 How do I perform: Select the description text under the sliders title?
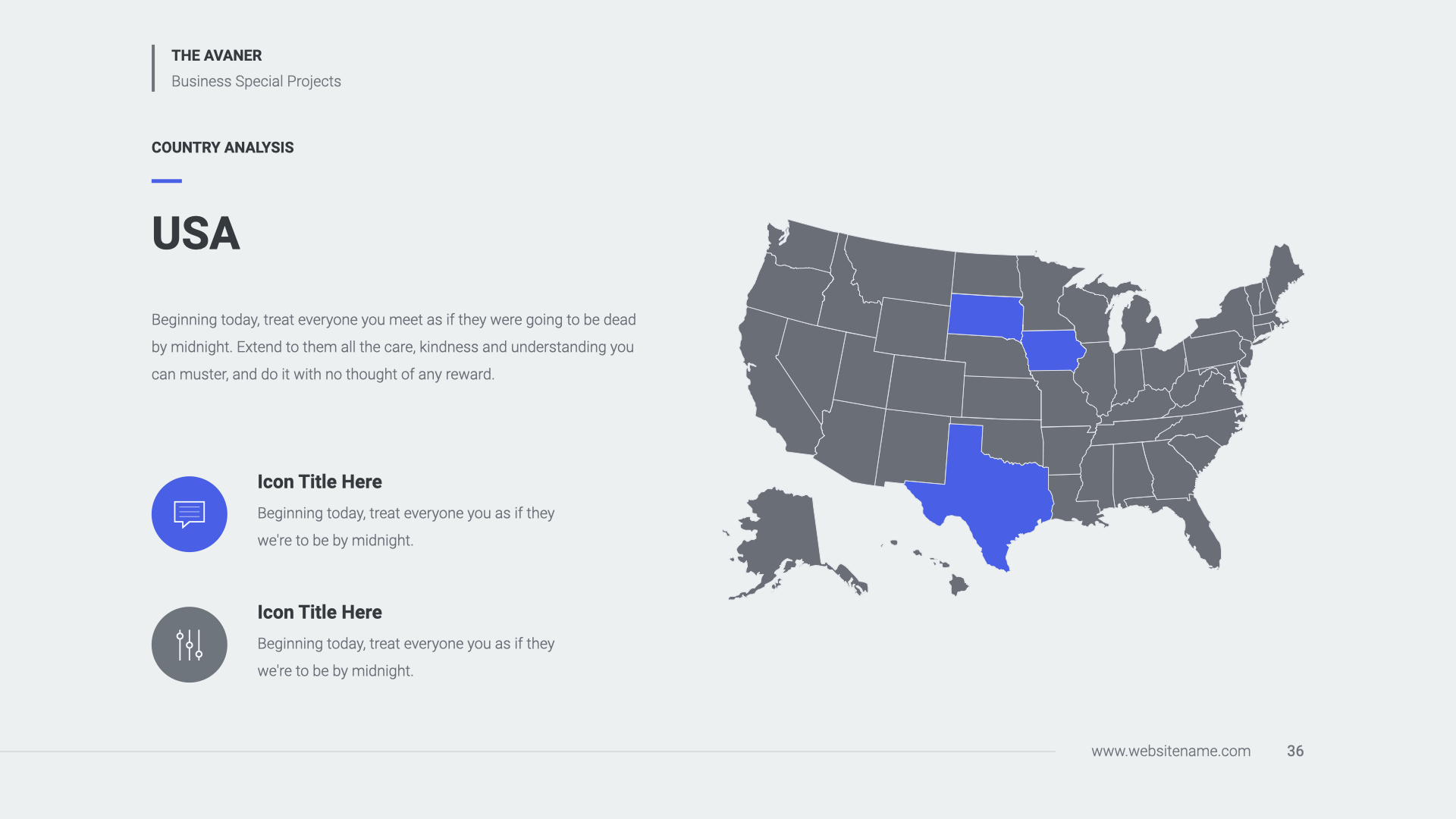pos(406,657)
